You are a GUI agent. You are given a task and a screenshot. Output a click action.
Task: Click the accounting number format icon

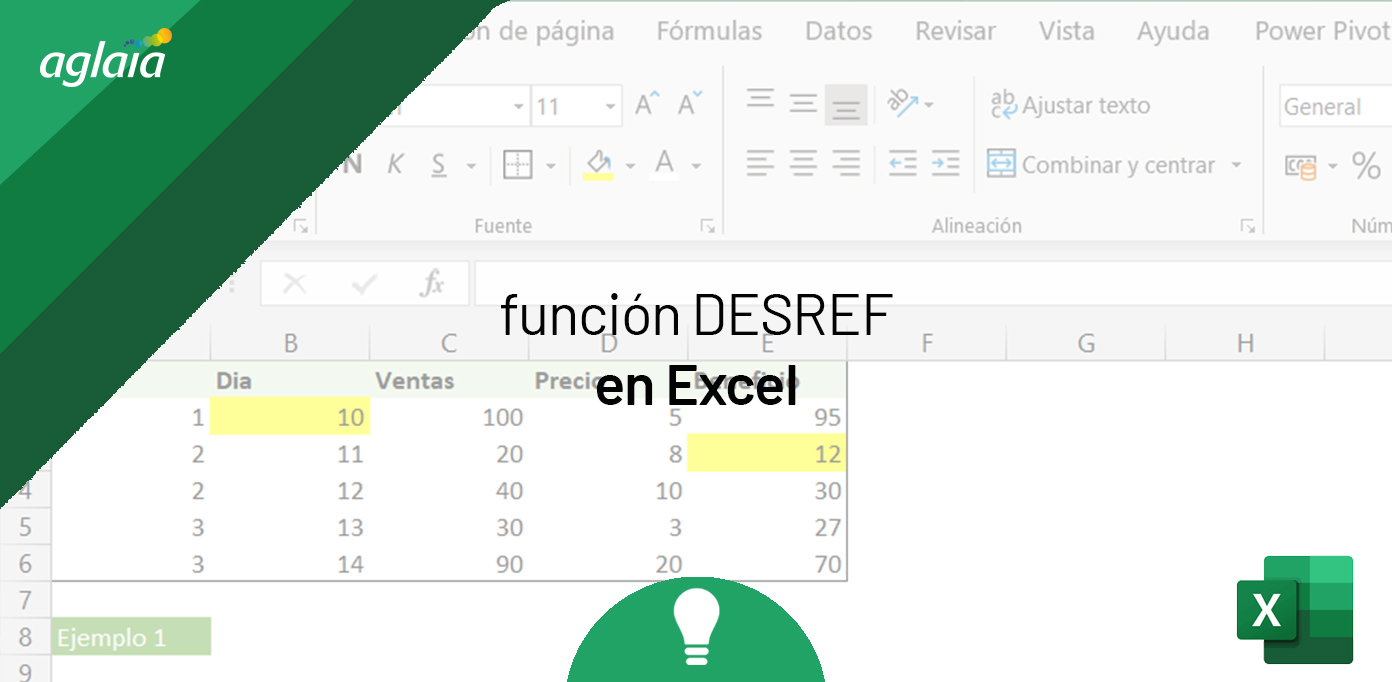point(1301,166)
